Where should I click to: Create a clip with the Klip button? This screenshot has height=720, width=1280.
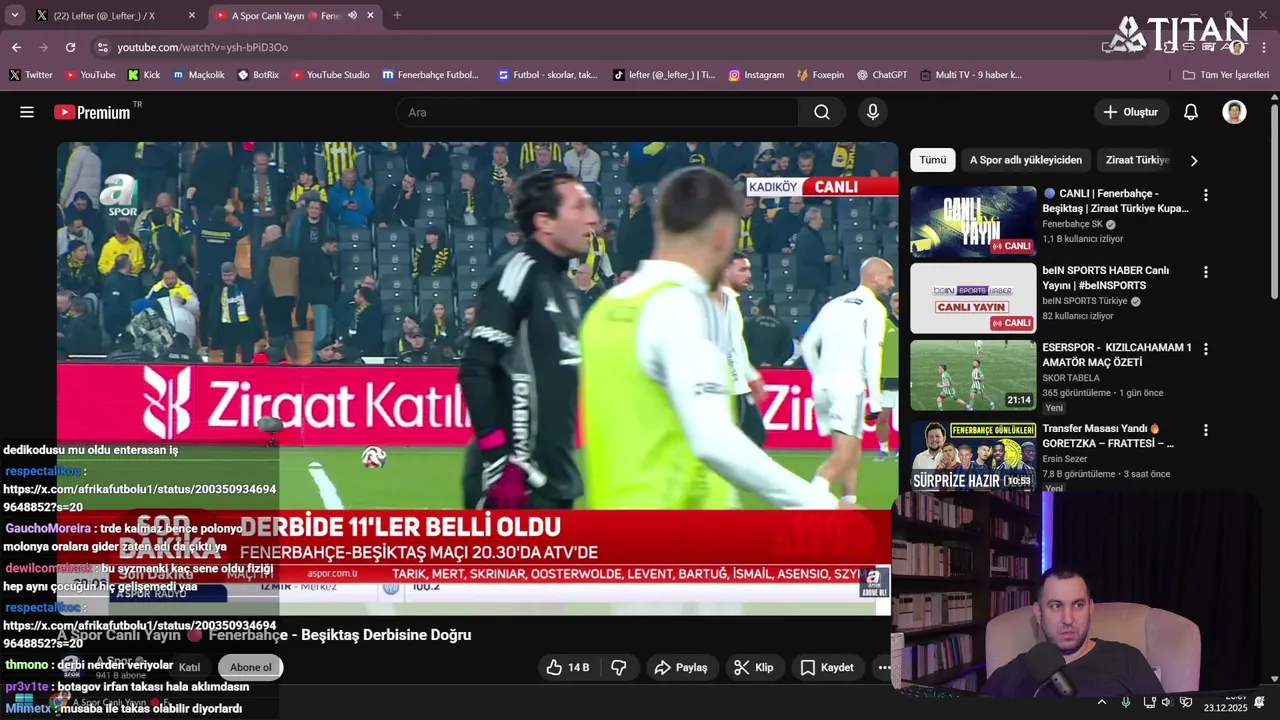pos(754,667)
